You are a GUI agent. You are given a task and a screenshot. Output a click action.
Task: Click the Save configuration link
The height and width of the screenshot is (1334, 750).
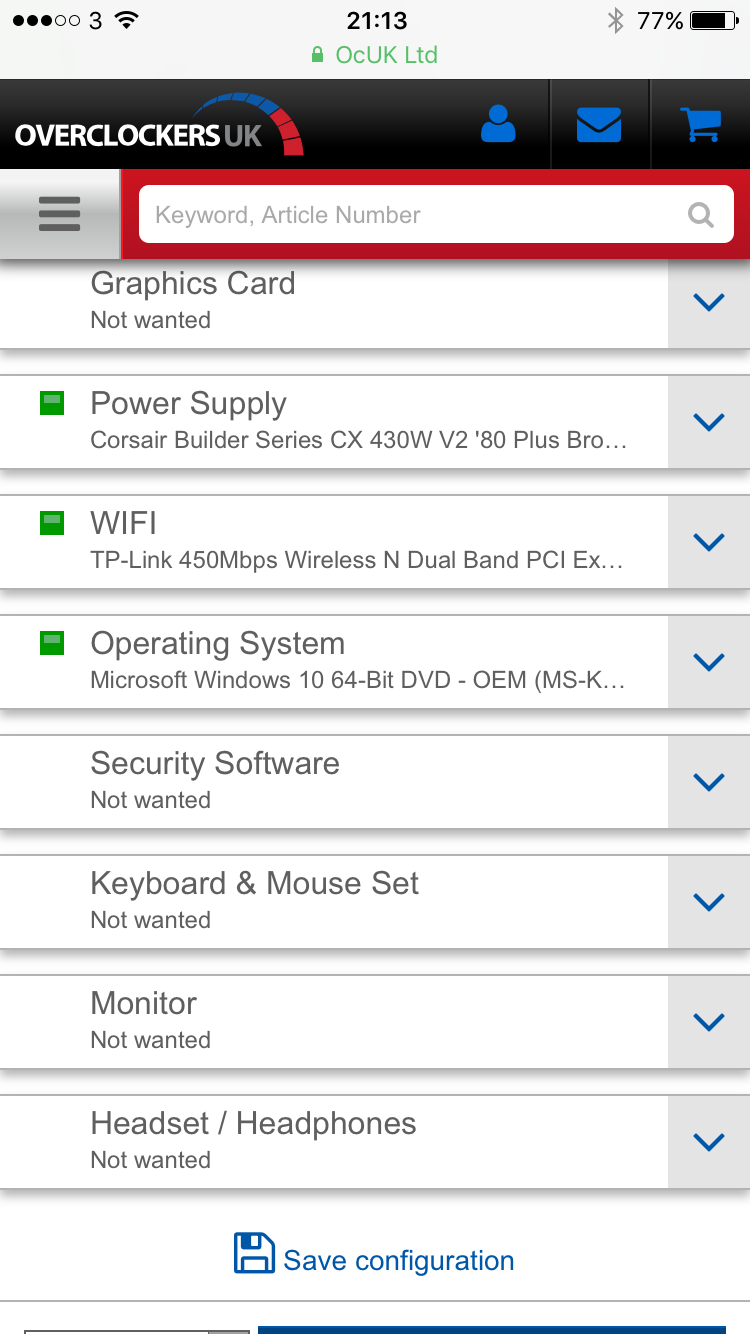[398, 1260]
